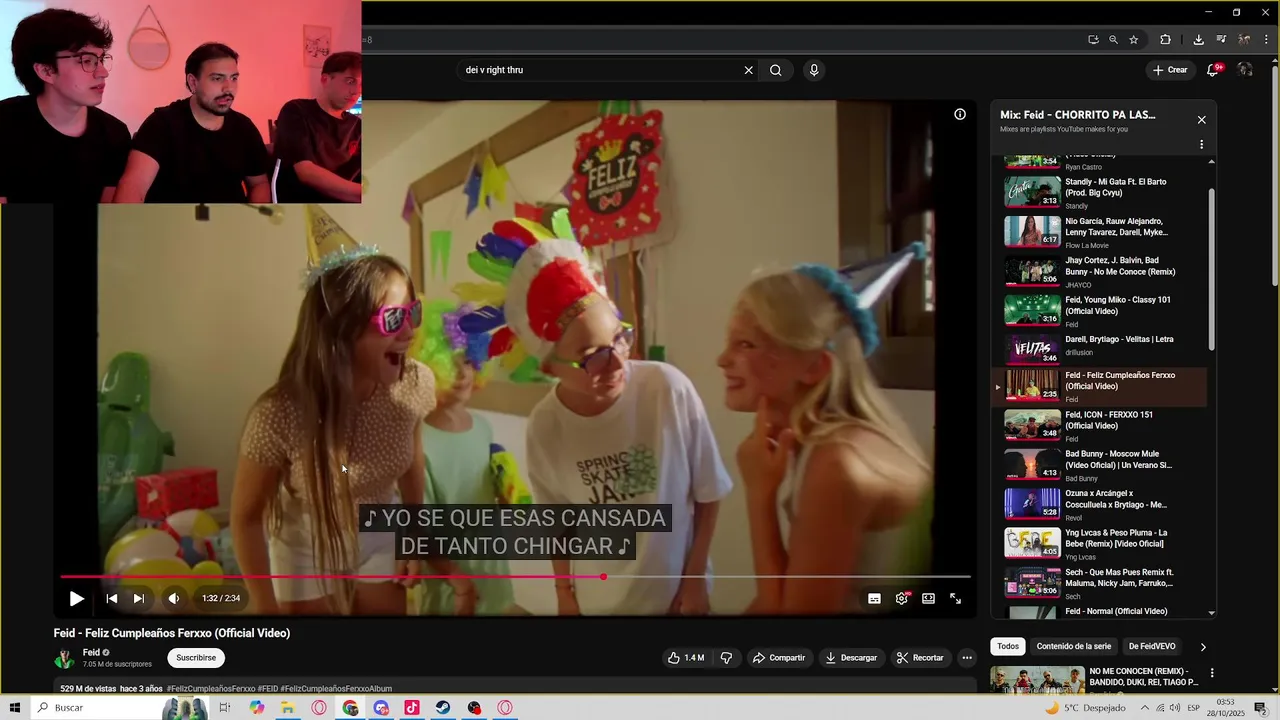The height and width of the screenshot is (720, 1280).
Task: Toggle subtitles on the video player
Action: tap(874, 598)
